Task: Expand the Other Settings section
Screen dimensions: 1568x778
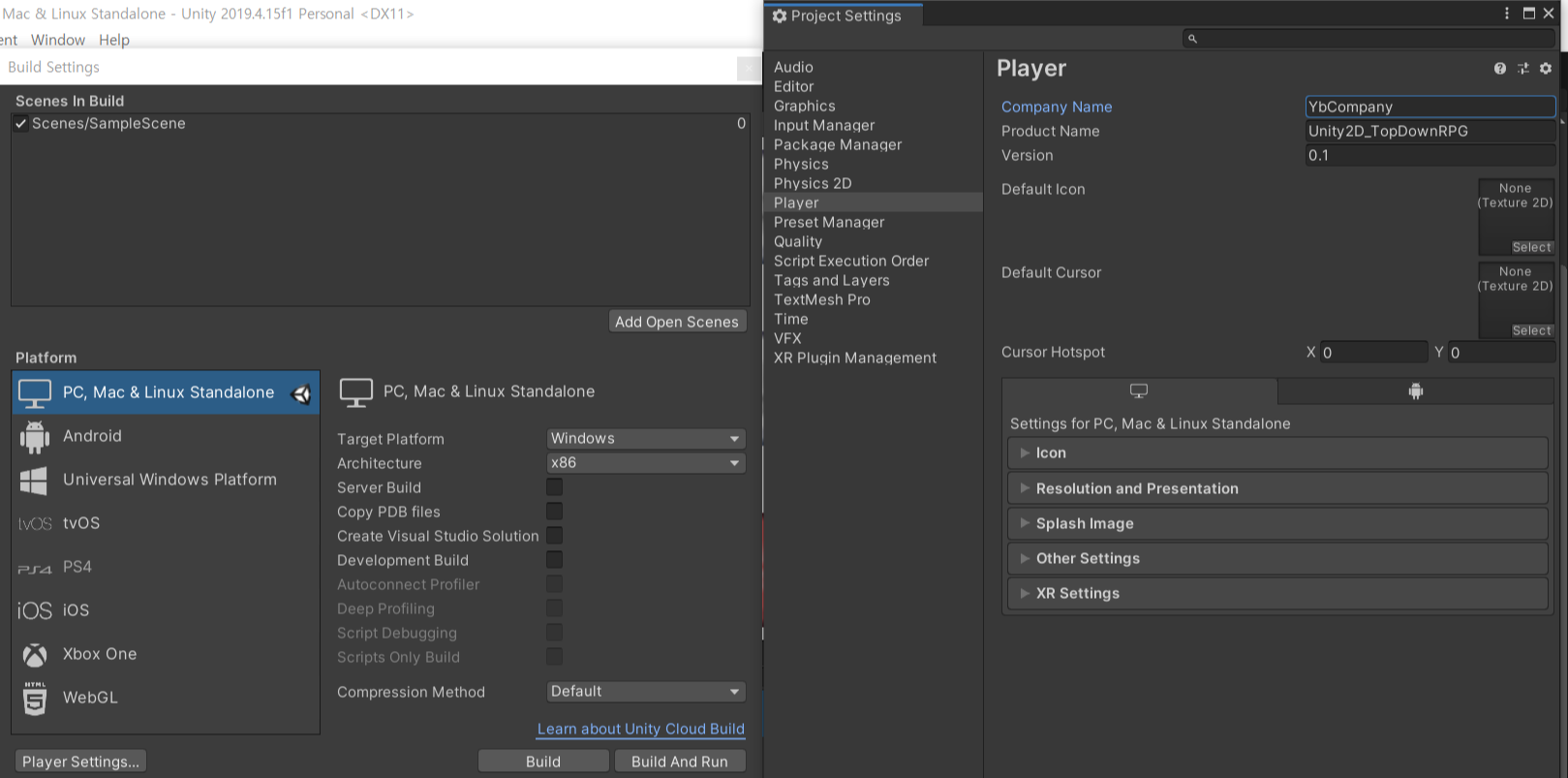Action: pos(1277,559)
